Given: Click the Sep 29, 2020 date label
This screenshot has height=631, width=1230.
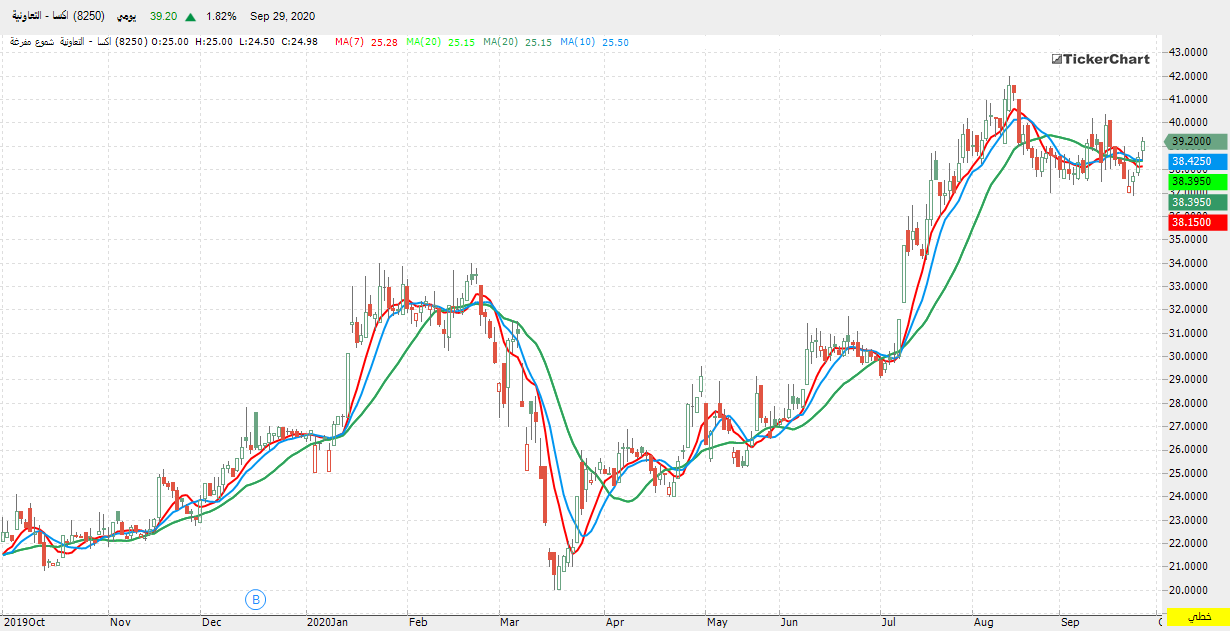Looking at the screenshot, I should coord(282,16).
